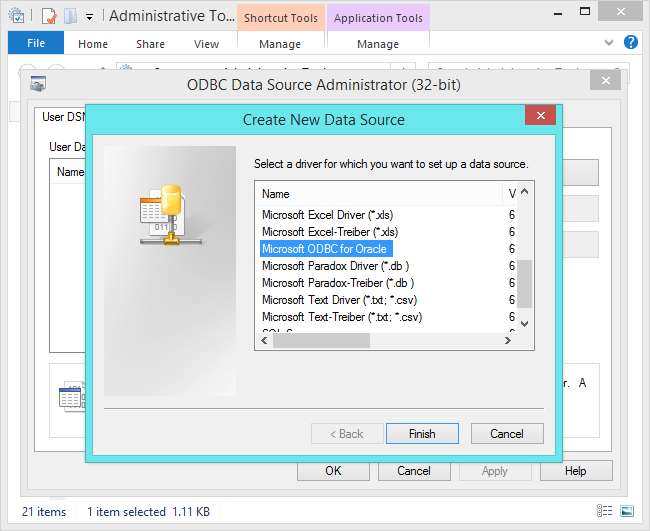Image resolution: width=650 pixels, height=531 pixels.
Task: Click Cancel in ODBC Data Source Administrator
Action: [x=414, y=471]
